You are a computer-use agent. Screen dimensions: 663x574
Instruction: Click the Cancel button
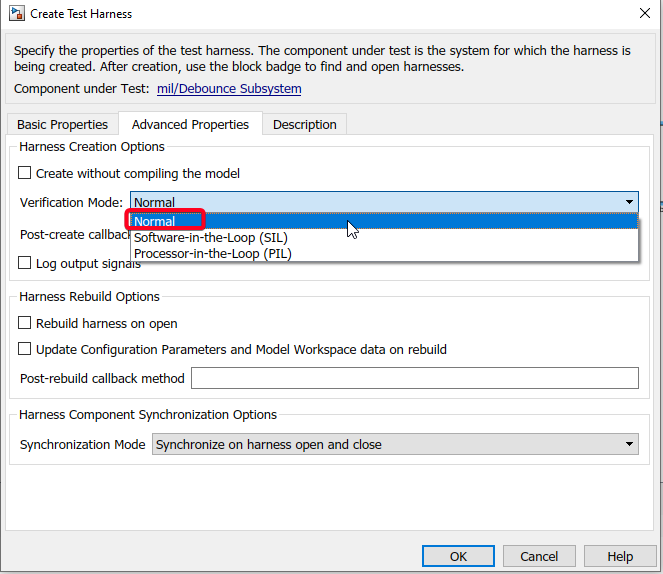click(x=539, y=556)
